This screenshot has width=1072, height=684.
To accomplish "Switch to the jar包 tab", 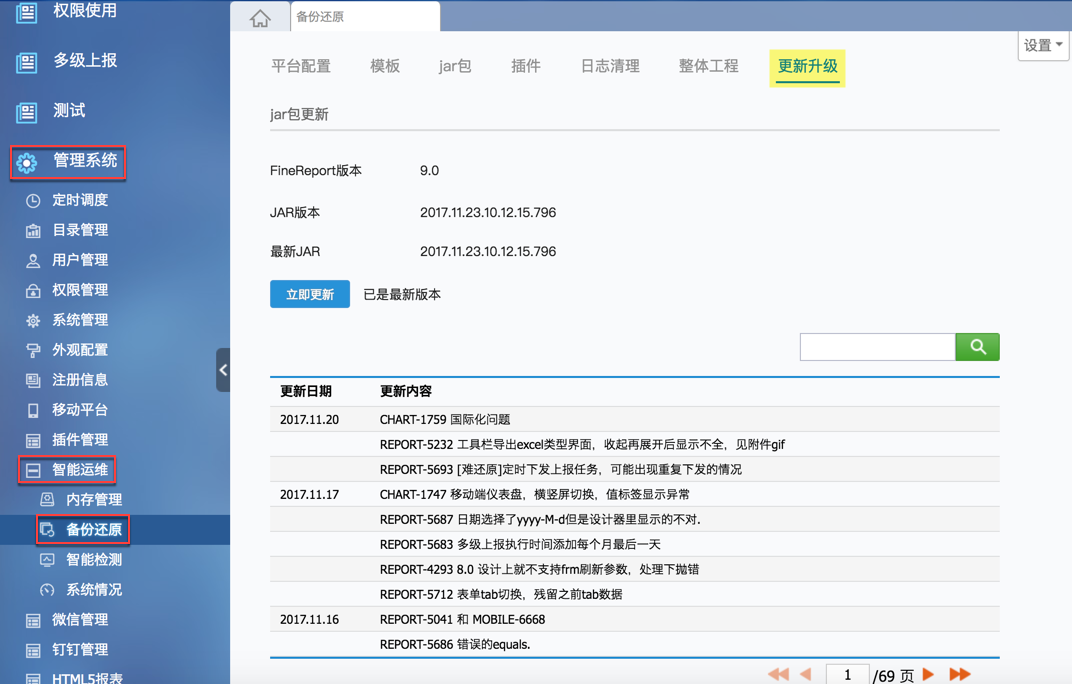I will point(455,66).
